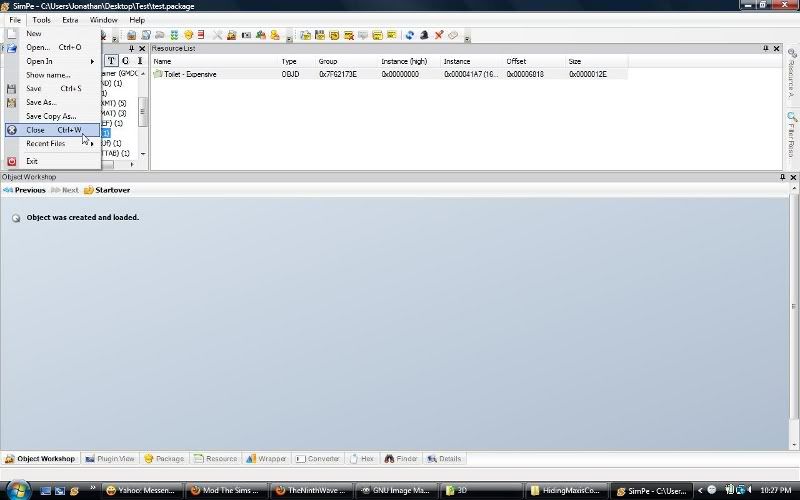This screenshot has height=500, width=800.
Task: Open the Tools menu
Action: pyautogui.click(x=41, y=20)
